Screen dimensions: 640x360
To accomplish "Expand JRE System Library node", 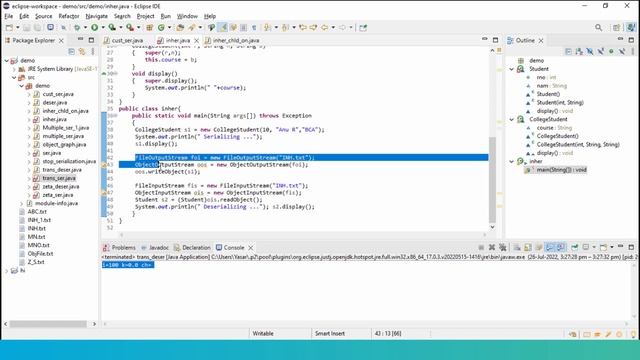I will pyautogui.click(x=14, y=69).
